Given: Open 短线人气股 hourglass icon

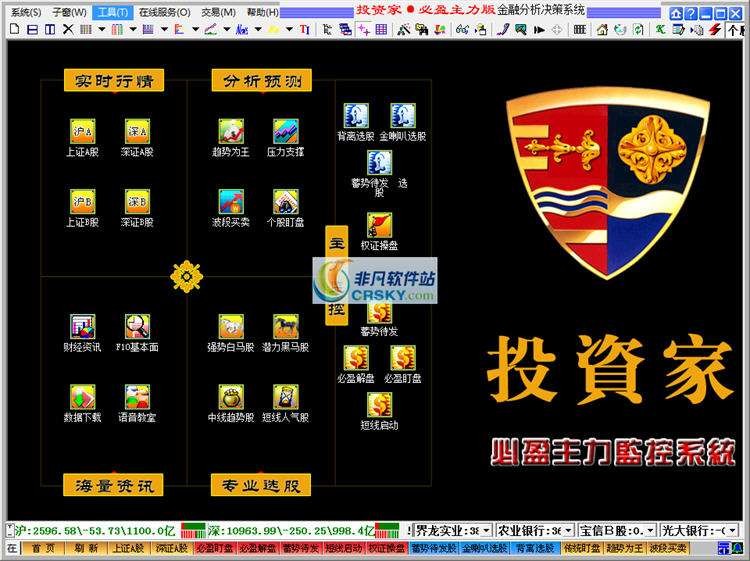Looking at the screenshot, I should (x=286, y=396).
